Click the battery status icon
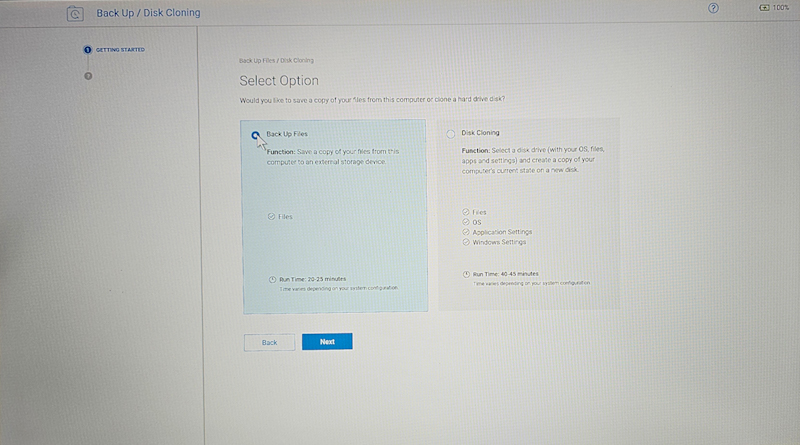This screenshot has height=445, width=800. pos(766,8)
